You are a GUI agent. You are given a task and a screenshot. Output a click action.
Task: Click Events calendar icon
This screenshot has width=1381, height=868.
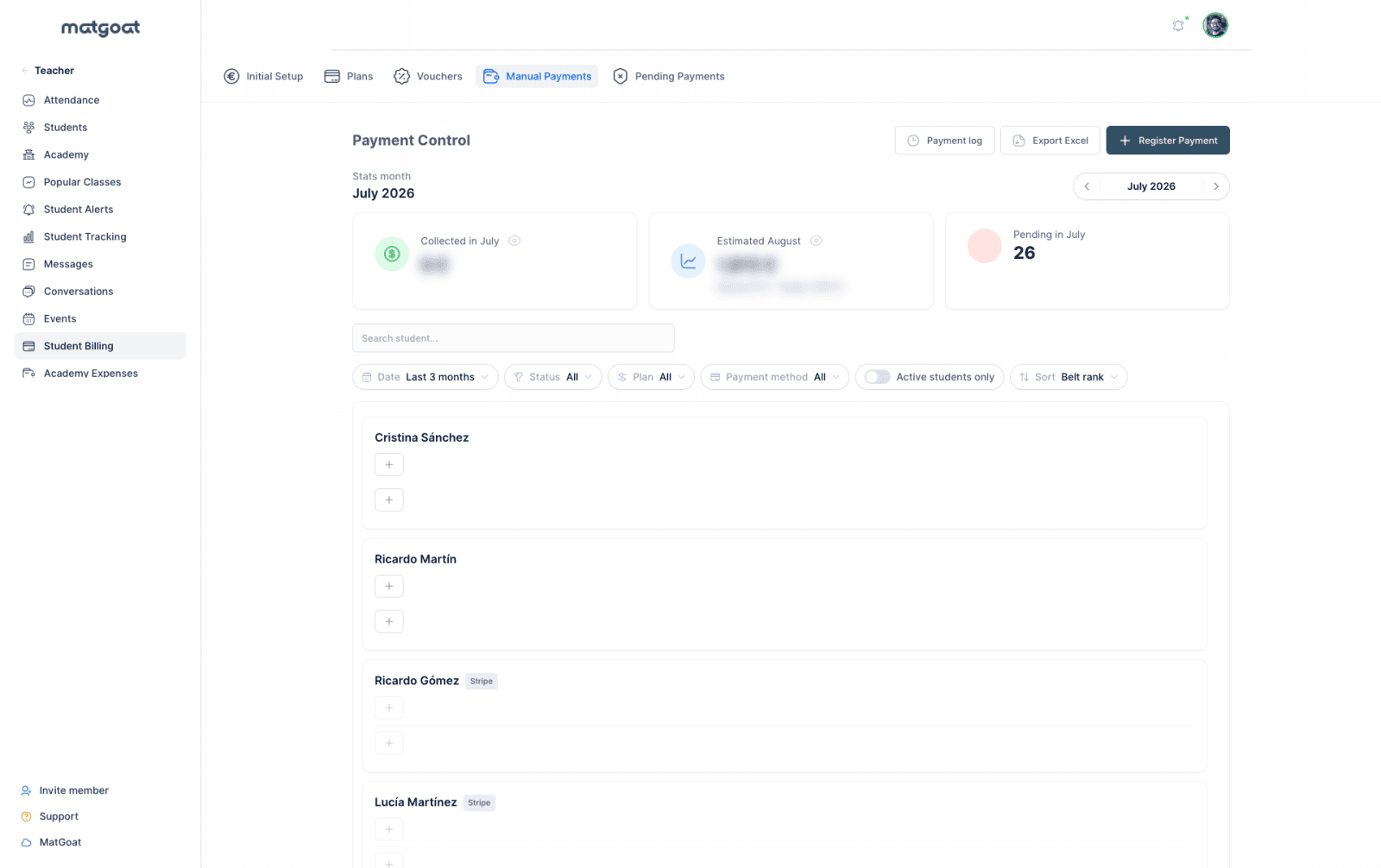tap(28, 319)
